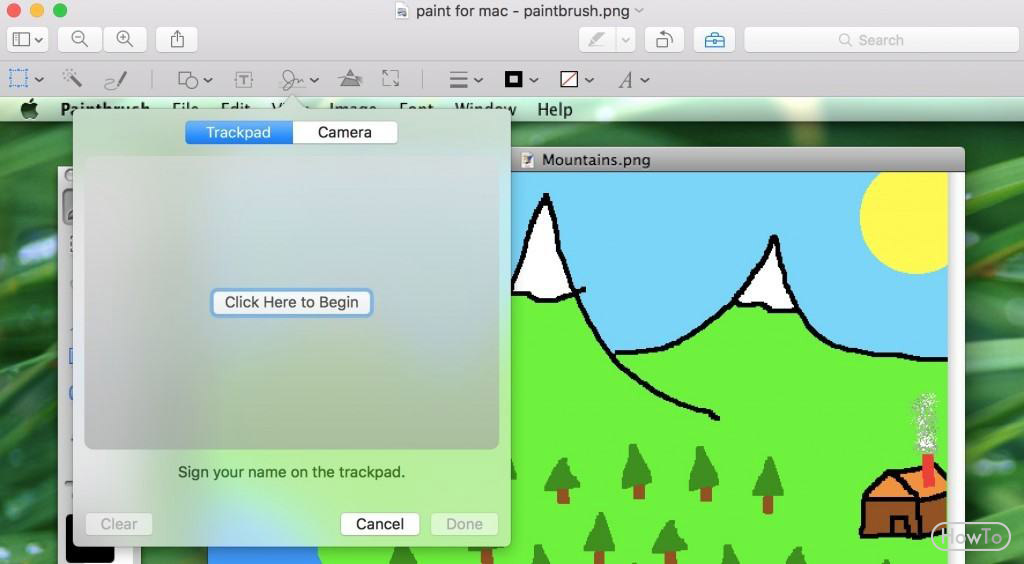Select the Instant Alpha magic wand tool
Image resolution: width=1024 pixels, height=564 pixels.
click(72, 79)
